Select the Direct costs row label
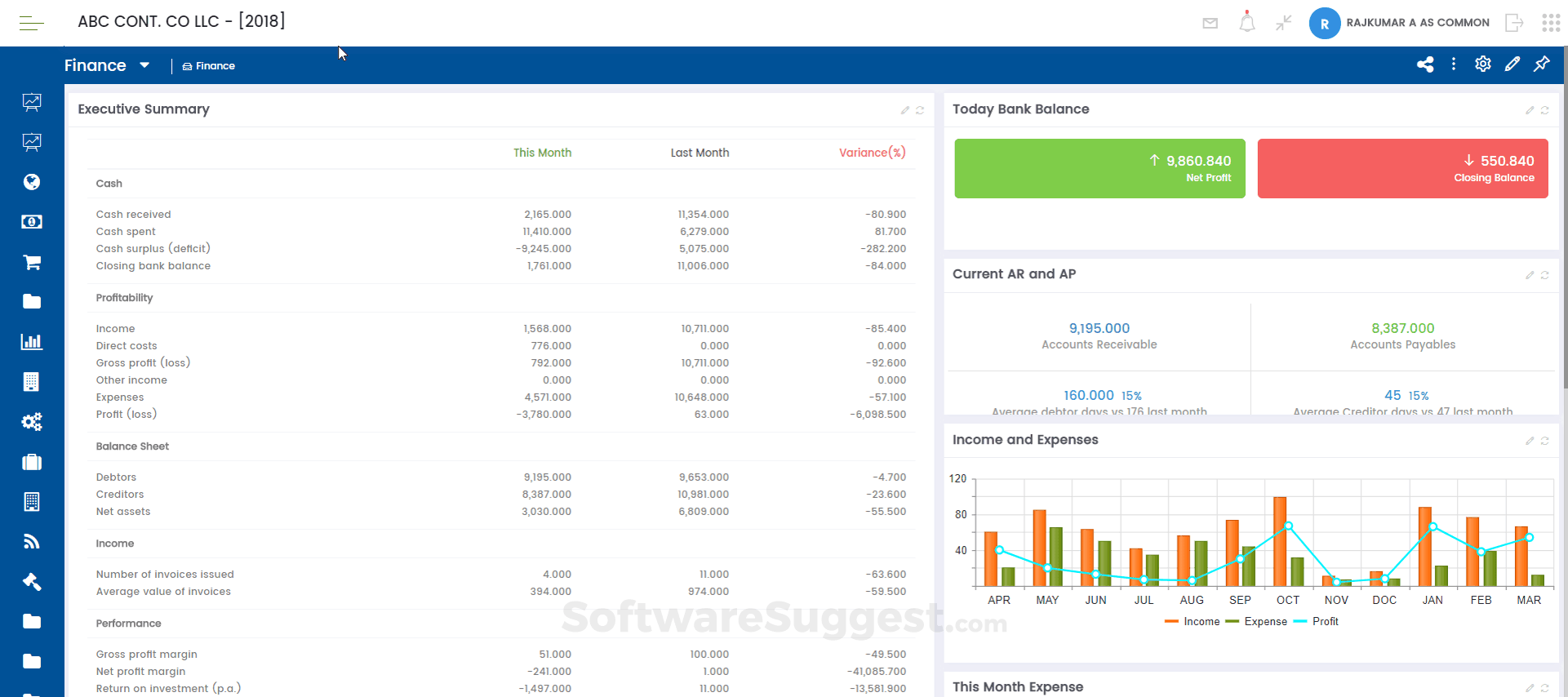 127,346
